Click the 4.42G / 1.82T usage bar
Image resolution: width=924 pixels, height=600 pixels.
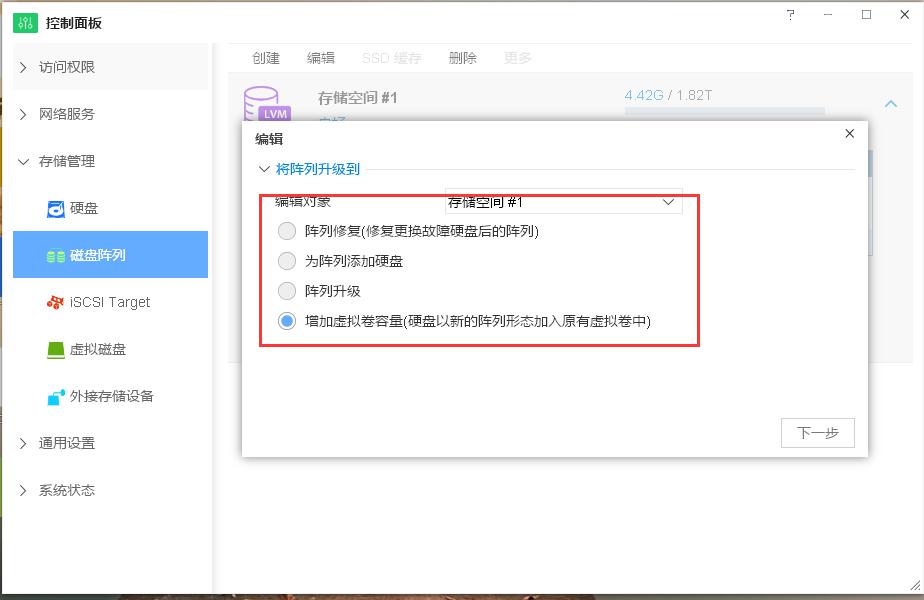724,112
